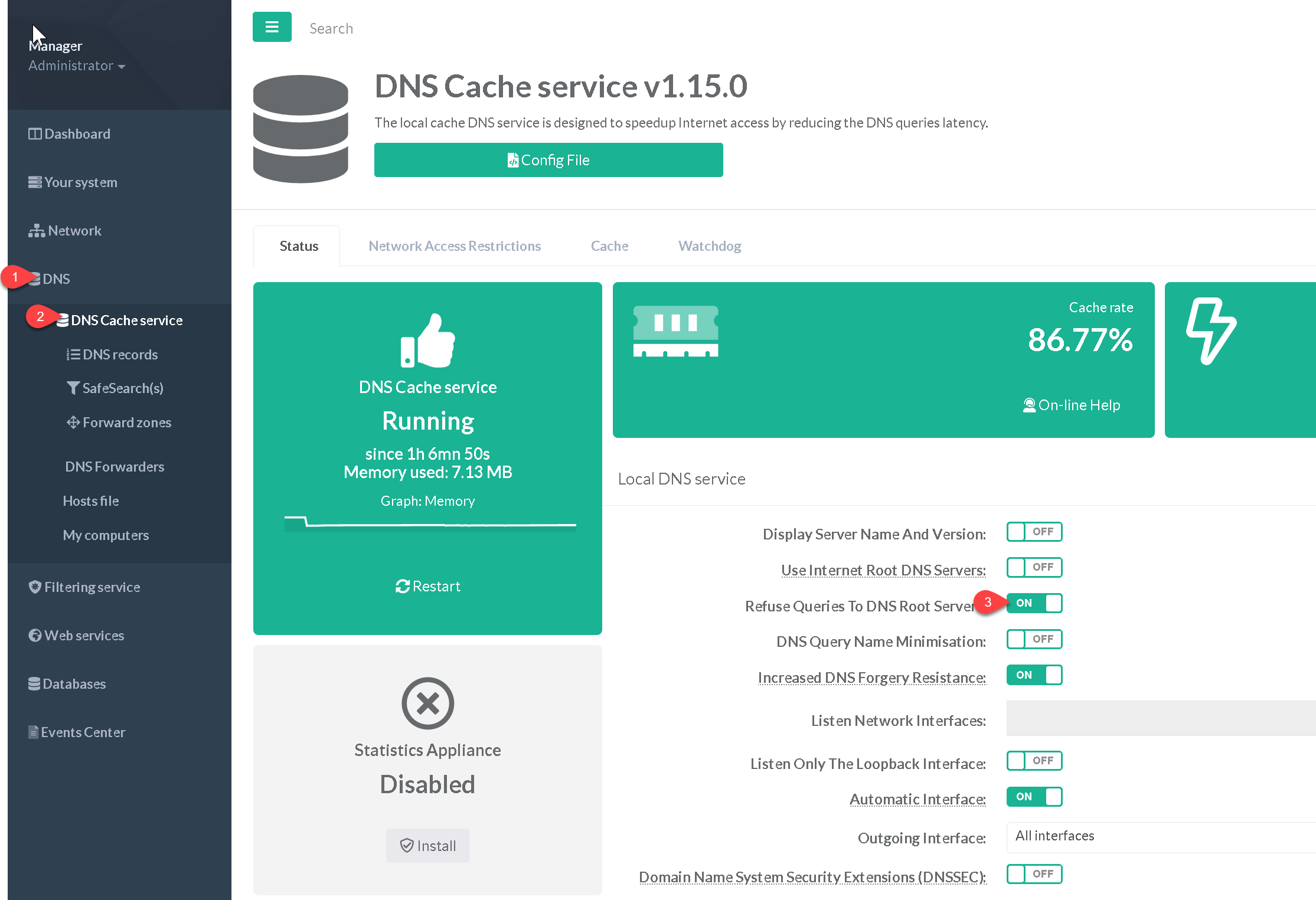Click the lightning bolt icon
This screenshot has width=1316, height=900.
click(1211, 331)
